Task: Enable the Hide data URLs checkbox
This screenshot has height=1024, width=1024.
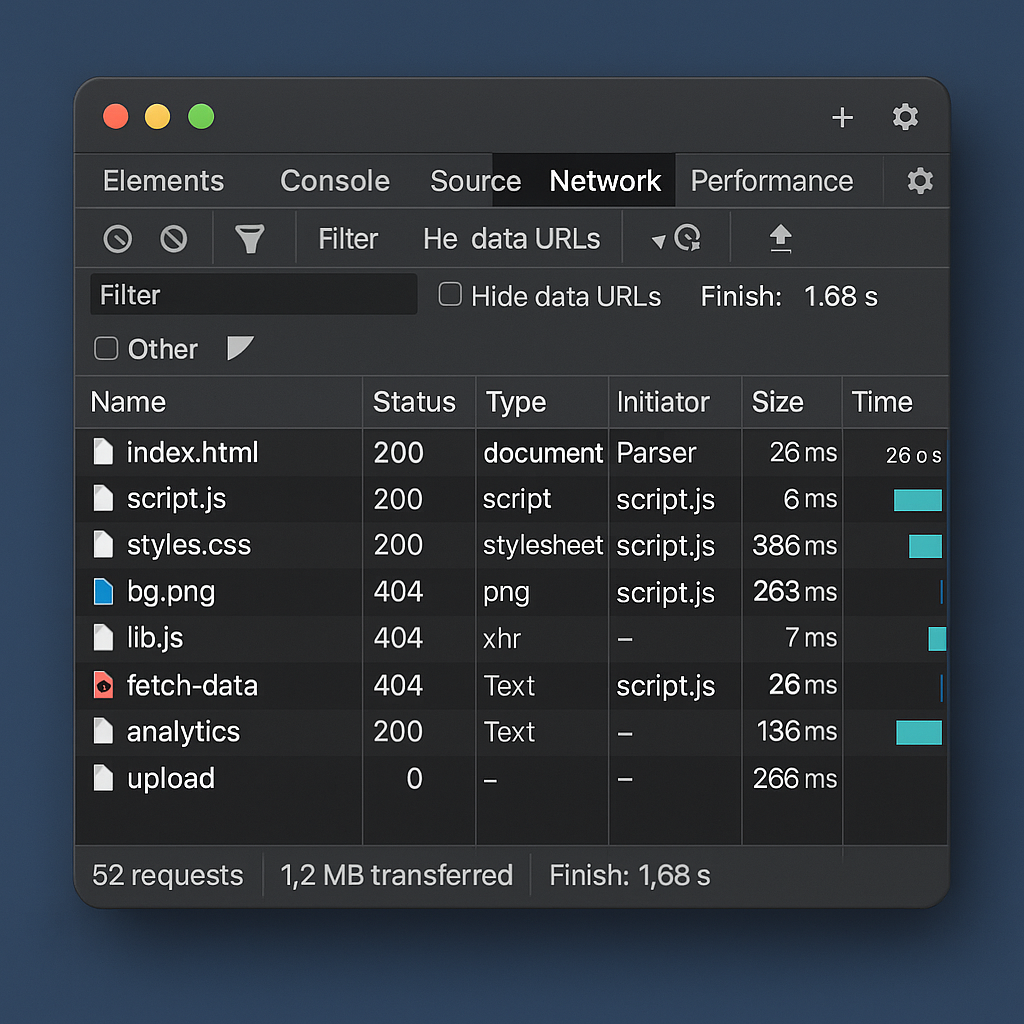Action: click(x=450, y=294)
